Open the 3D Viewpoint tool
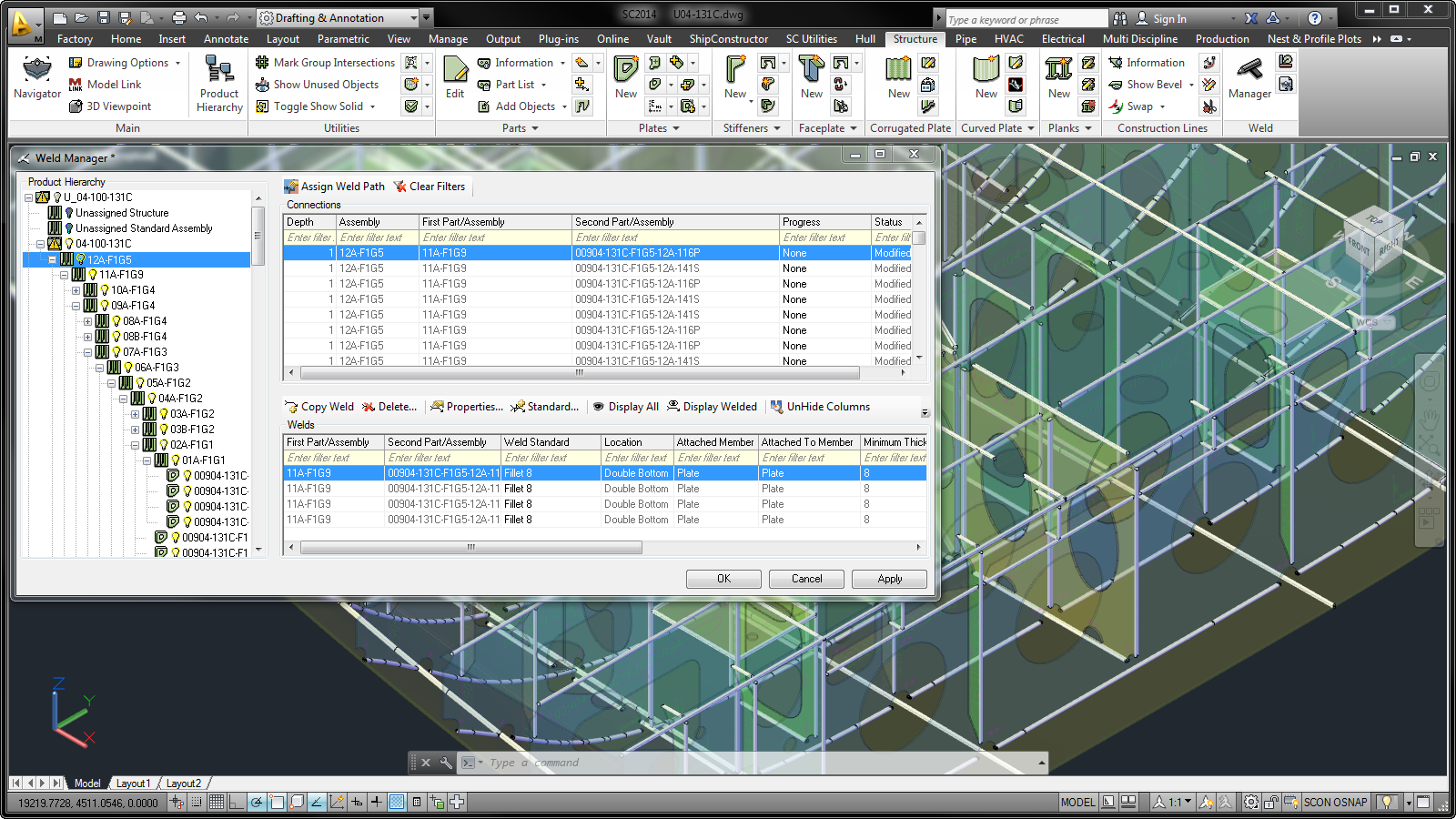Viewport: 1456px width, 819px height. [x=110, y=106]
